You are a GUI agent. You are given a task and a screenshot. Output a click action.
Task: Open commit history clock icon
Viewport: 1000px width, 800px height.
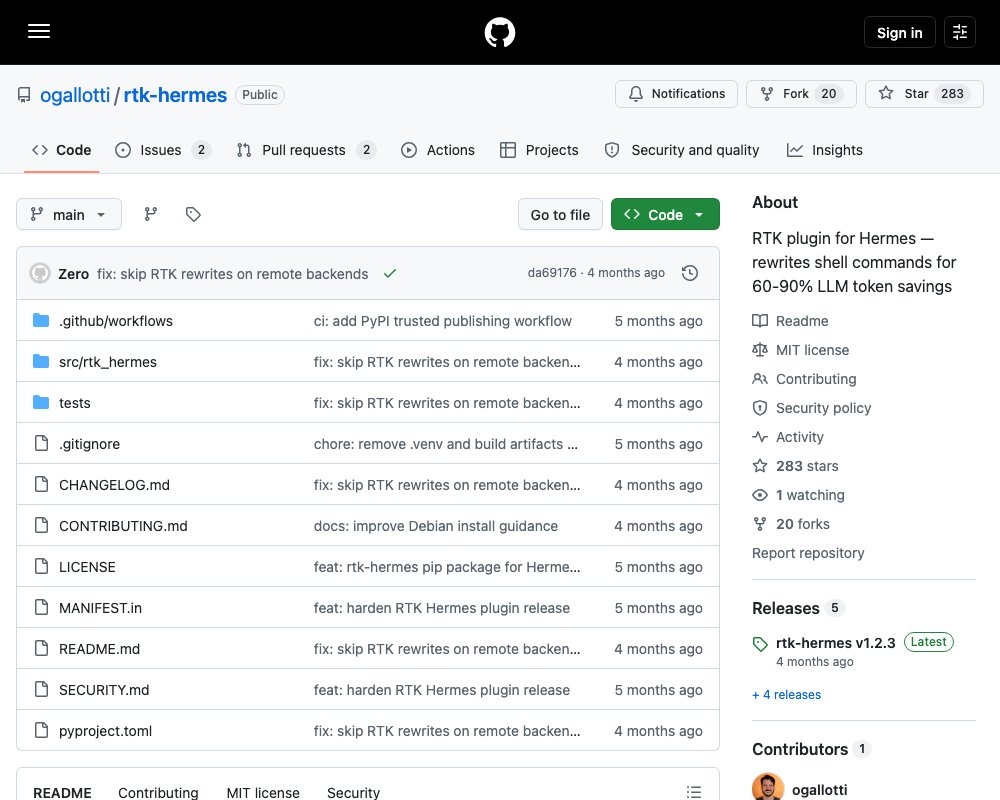coord(689,273)
